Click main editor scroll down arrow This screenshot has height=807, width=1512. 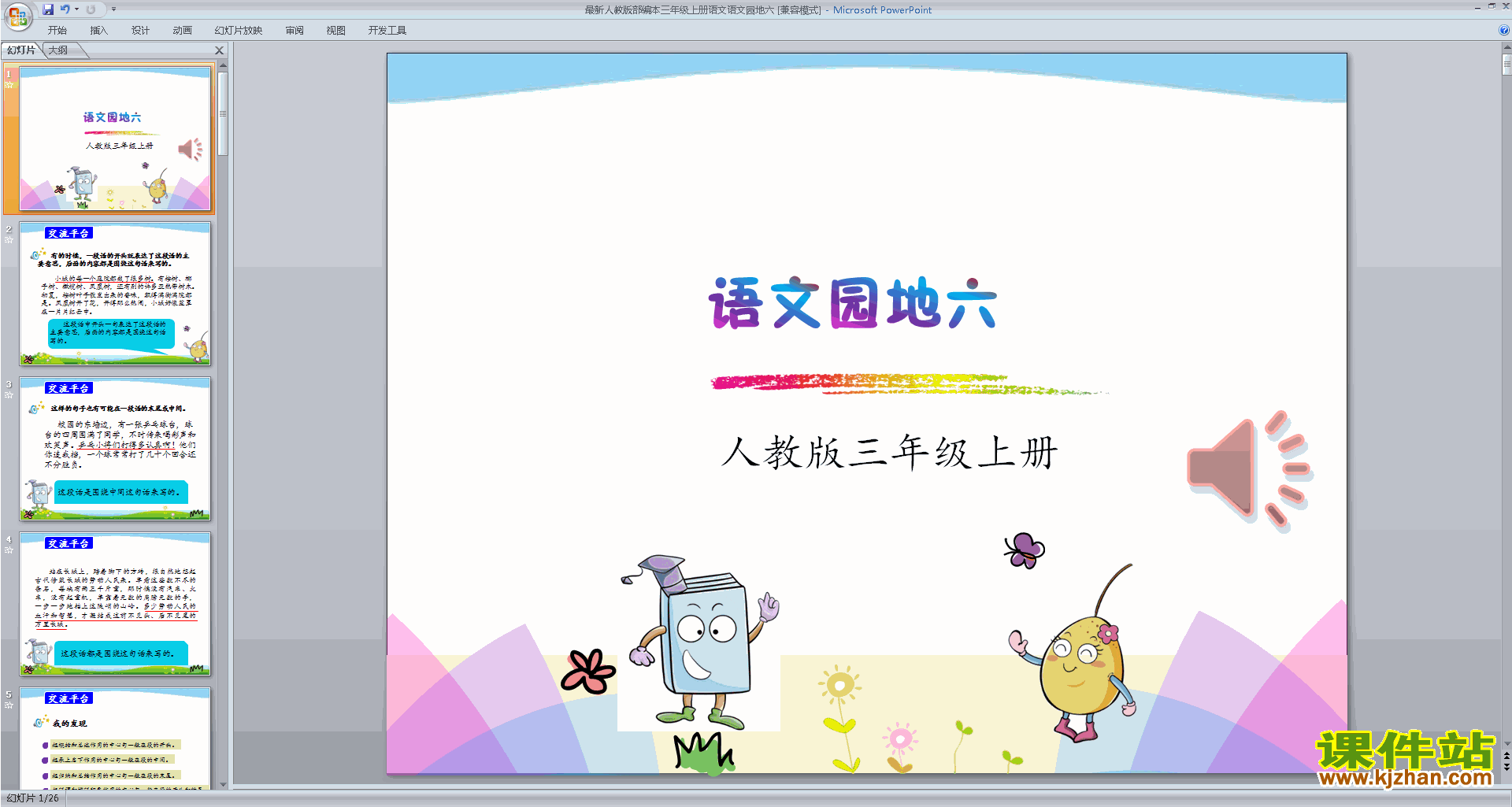1506,742
